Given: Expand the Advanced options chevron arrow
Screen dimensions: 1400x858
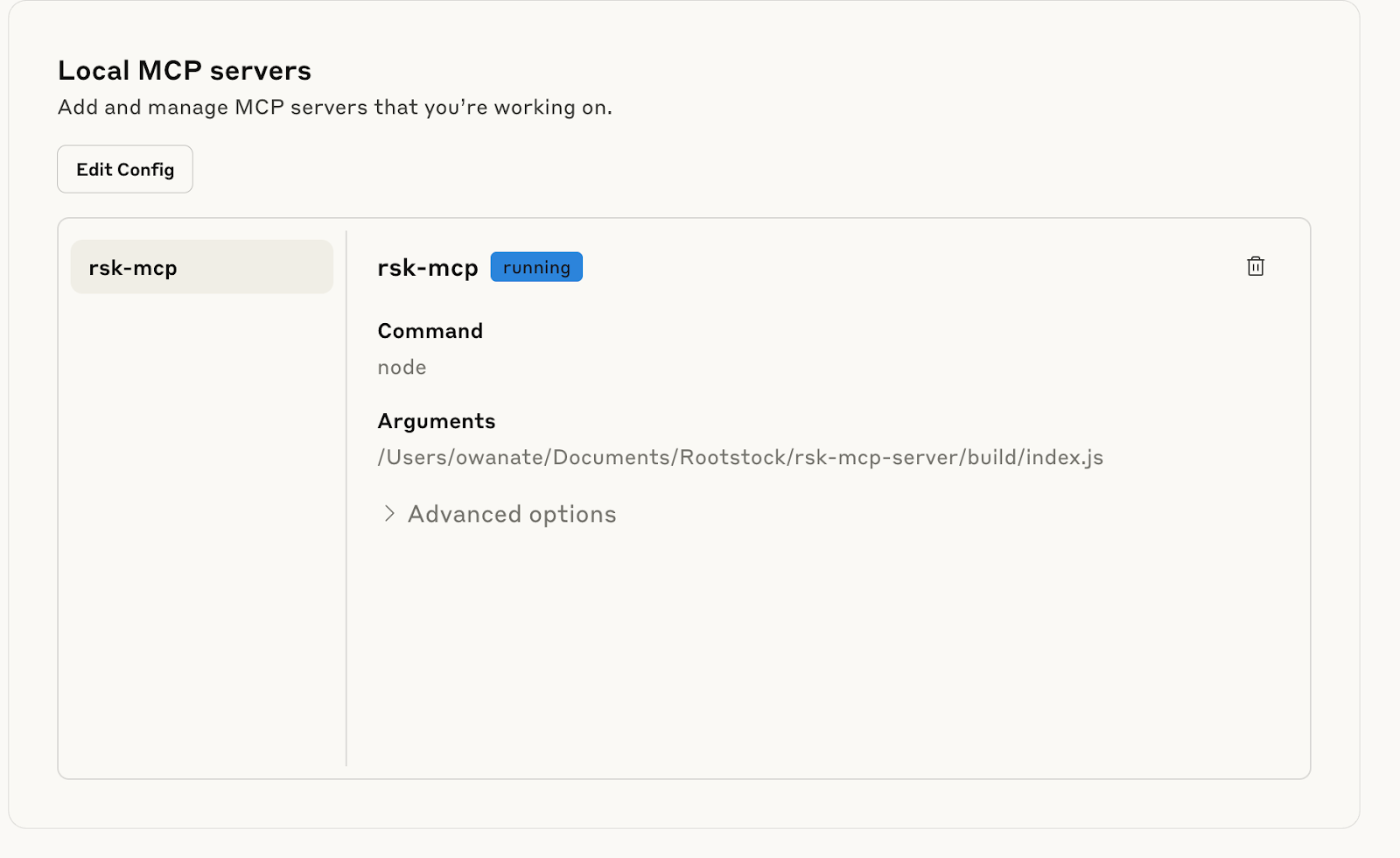Looking at the screenshot, I should point(389,514).
